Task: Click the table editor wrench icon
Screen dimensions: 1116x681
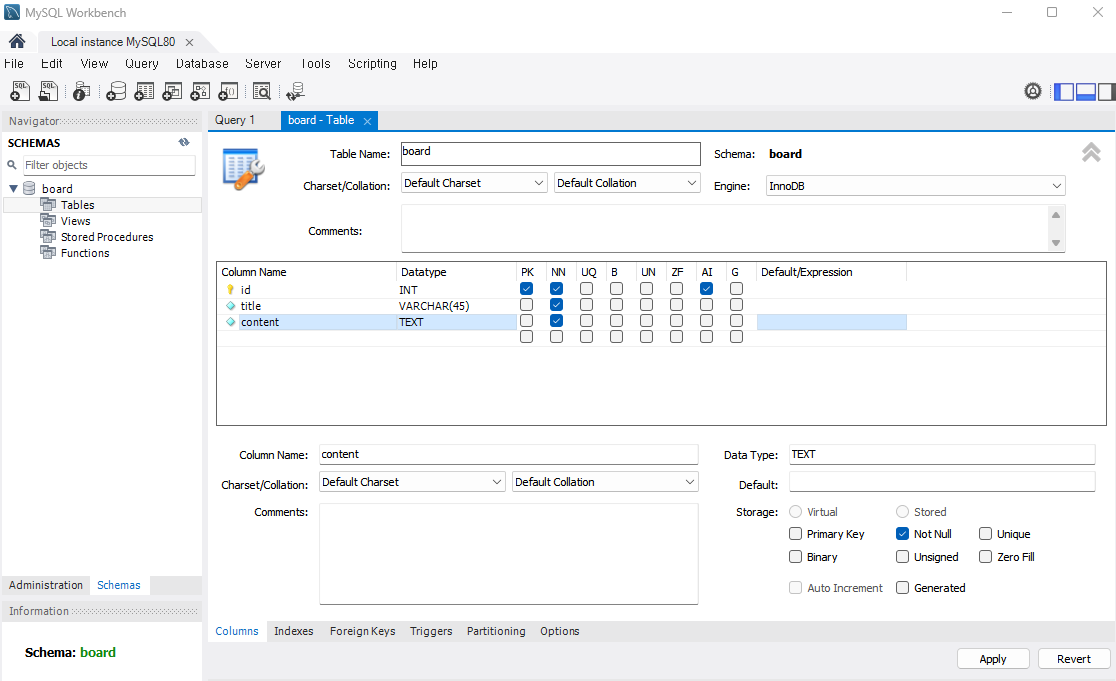Action: pyautogui.click(x=243, y=169)
